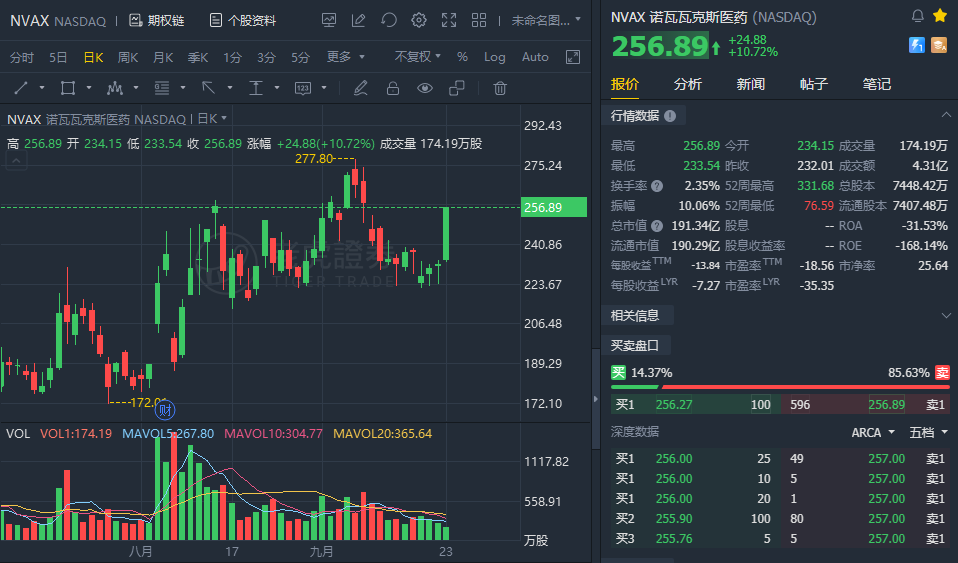This screenshot has height=563, width=958.
Task: Click the help icon beside 换手率
Action: click(657, 186)
